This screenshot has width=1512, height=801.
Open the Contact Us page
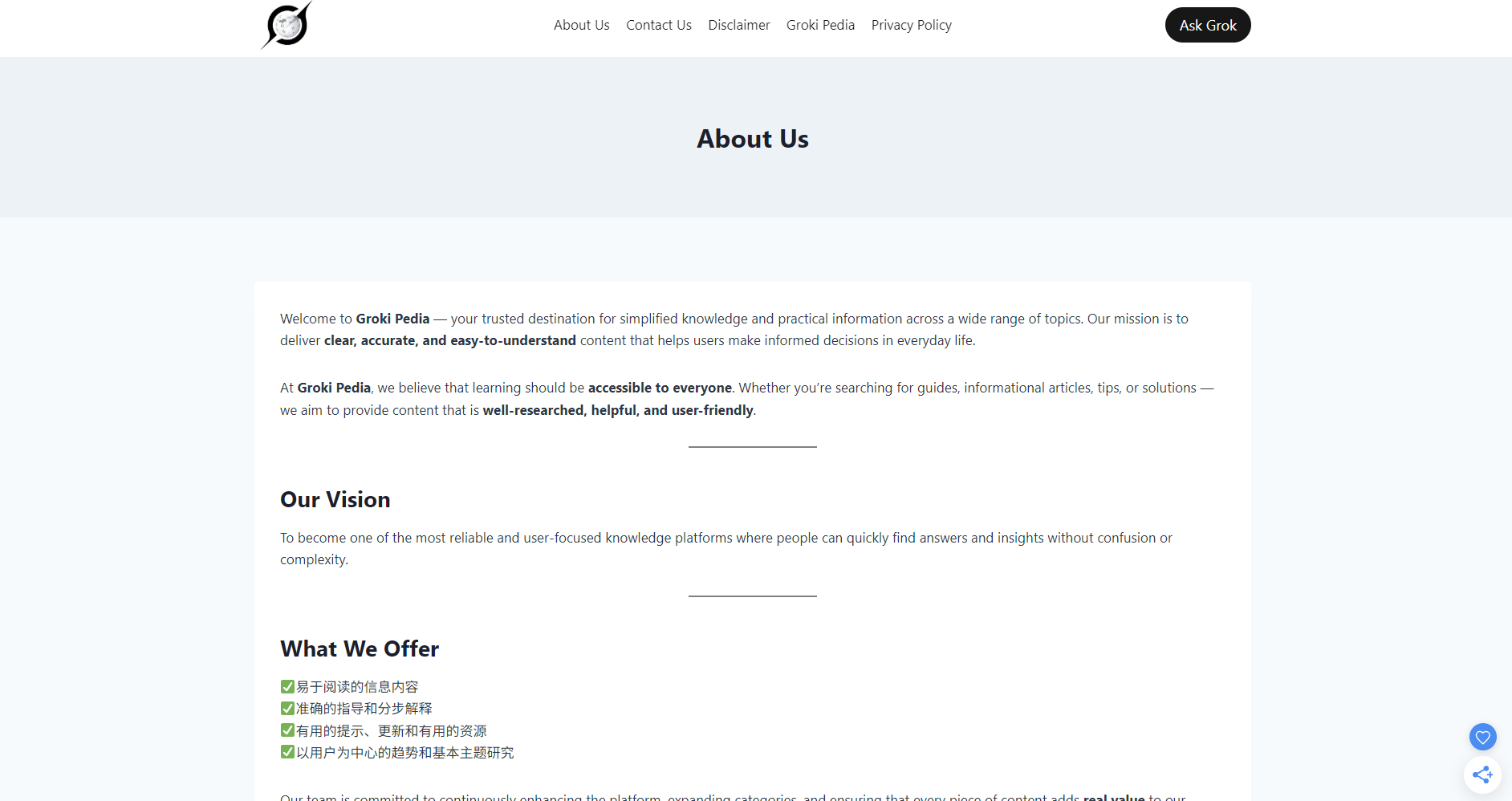click(x=658, y=25)
